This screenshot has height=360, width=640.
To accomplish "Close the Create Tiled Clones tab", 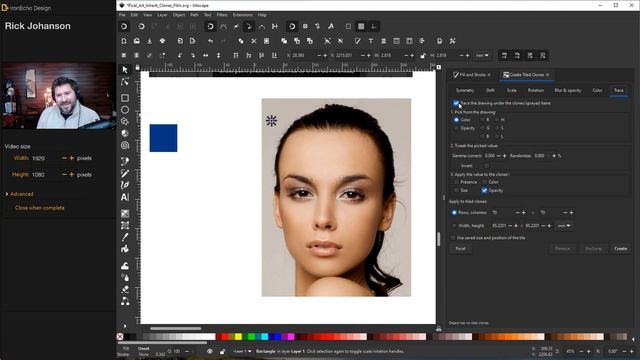I will tap(547, 75).
